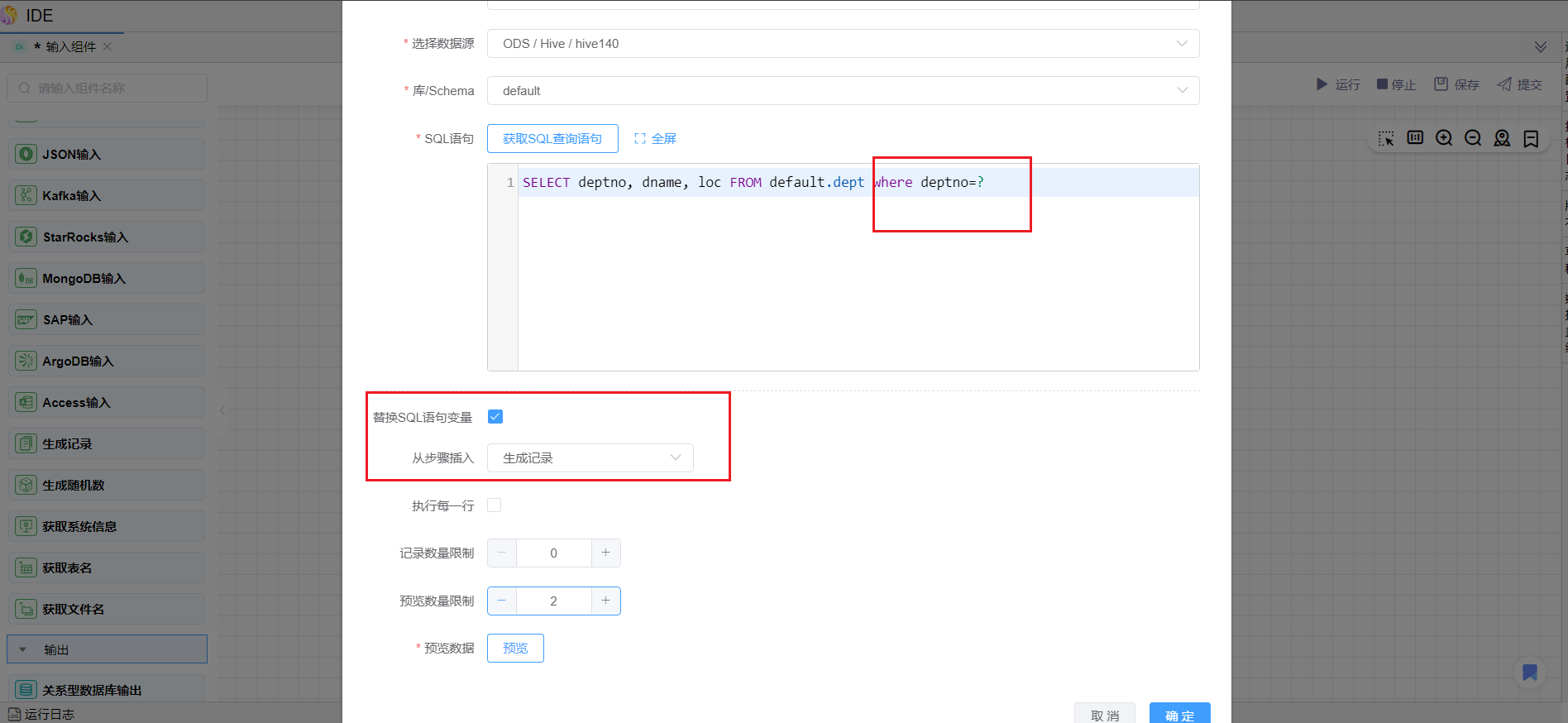Enable the 执行每一行 checkbox
The image size is (1568, 723).
tap(495, 505)
